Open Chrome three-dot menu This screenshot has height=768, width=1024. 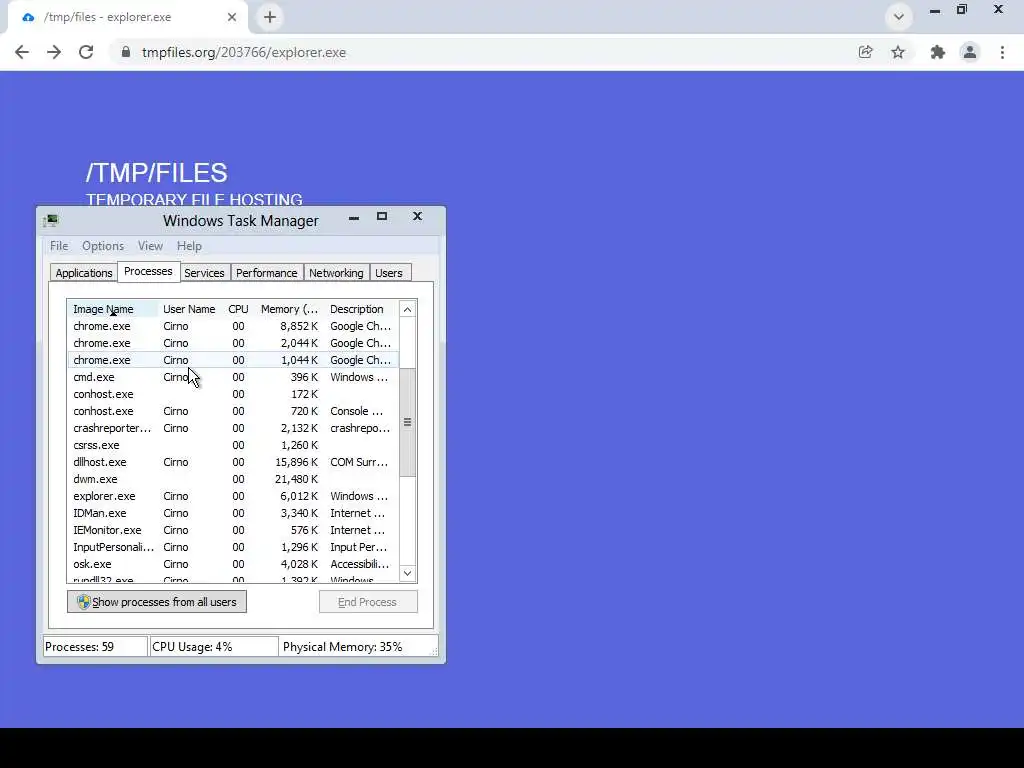pos(1002,52)
